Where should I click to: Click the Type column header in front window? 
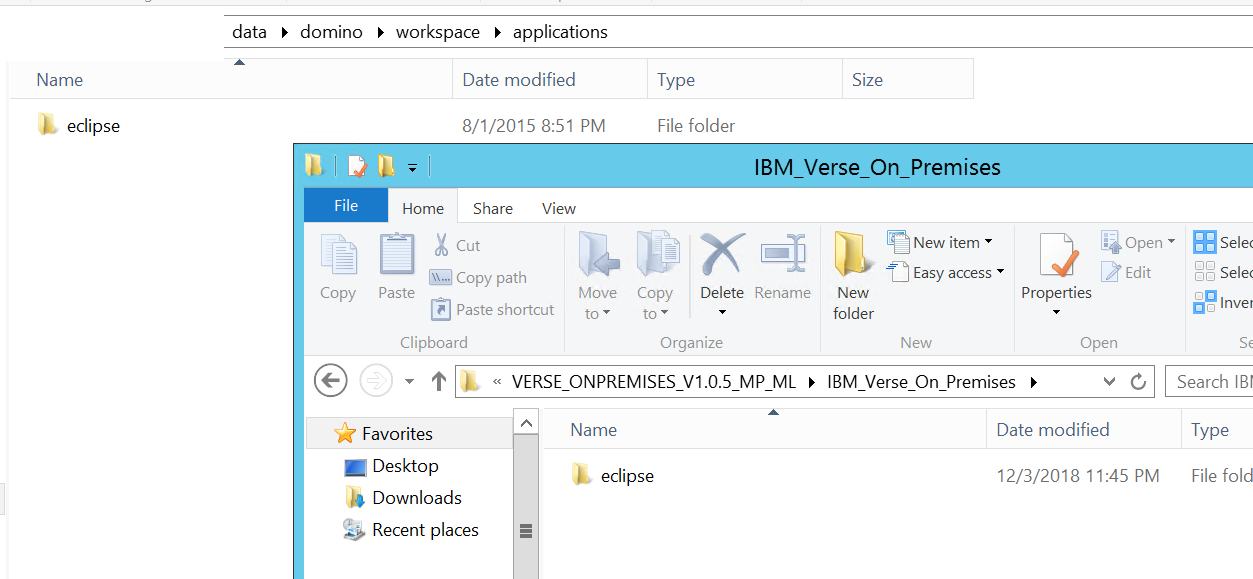click(x=1217, y=430)
